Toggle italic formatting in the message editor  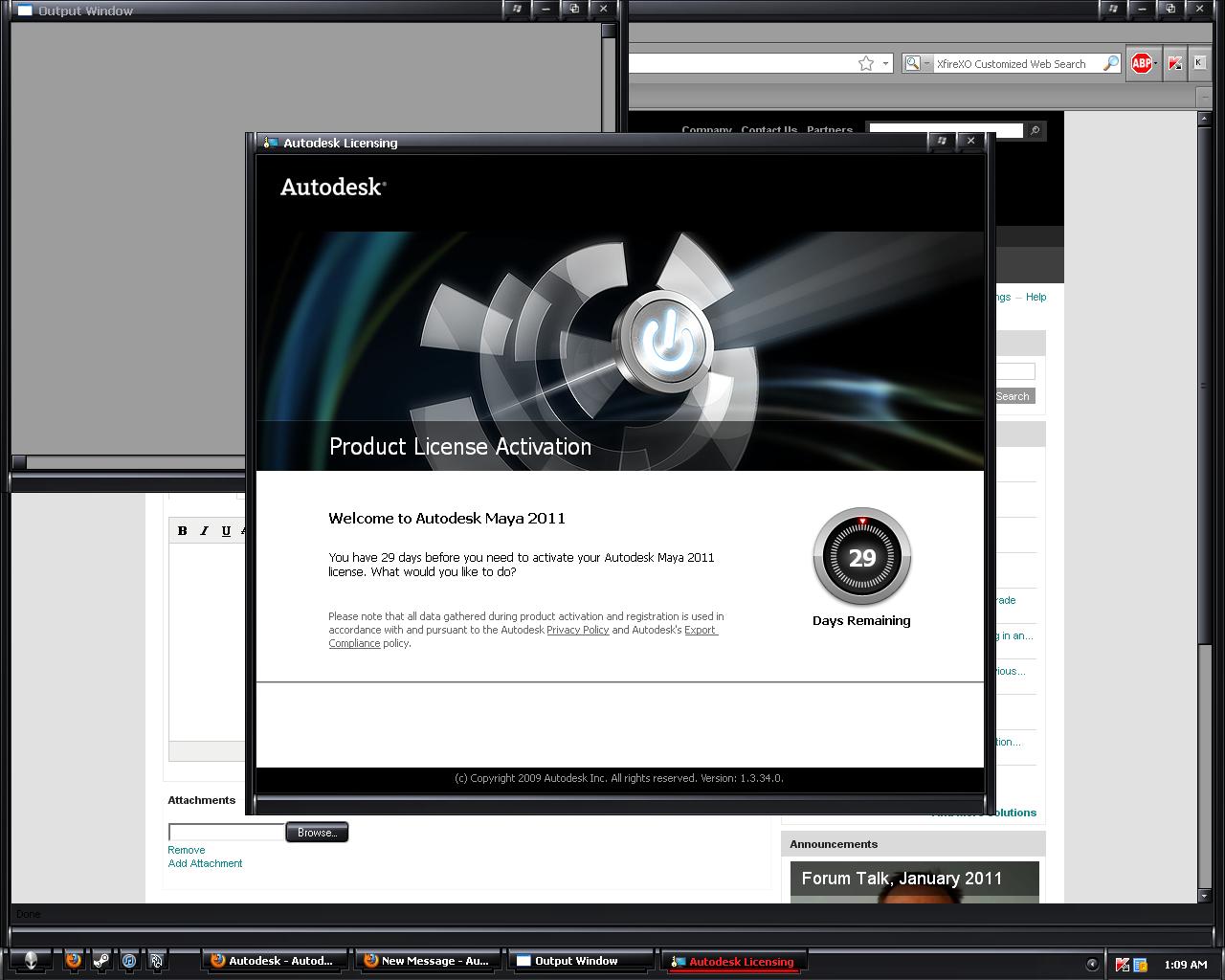tap(204, 530)
